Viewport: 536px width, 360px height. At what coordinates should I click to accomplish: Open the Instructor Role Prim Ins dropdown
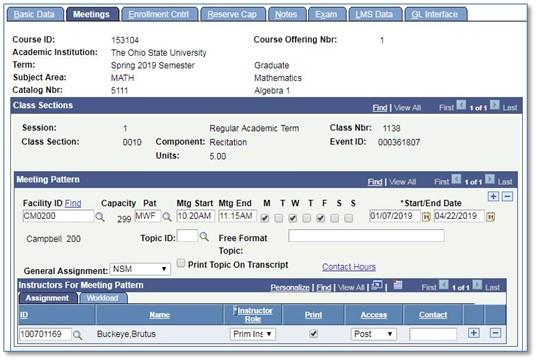(x=252, y=334)
